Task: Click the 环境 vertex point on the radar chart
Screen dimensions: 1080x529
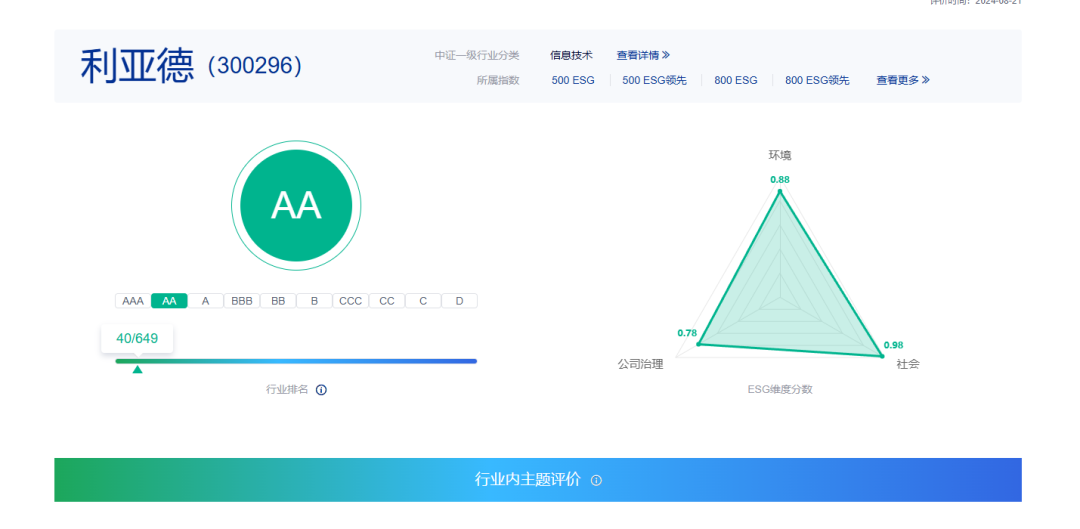Action: coord(780,192)
